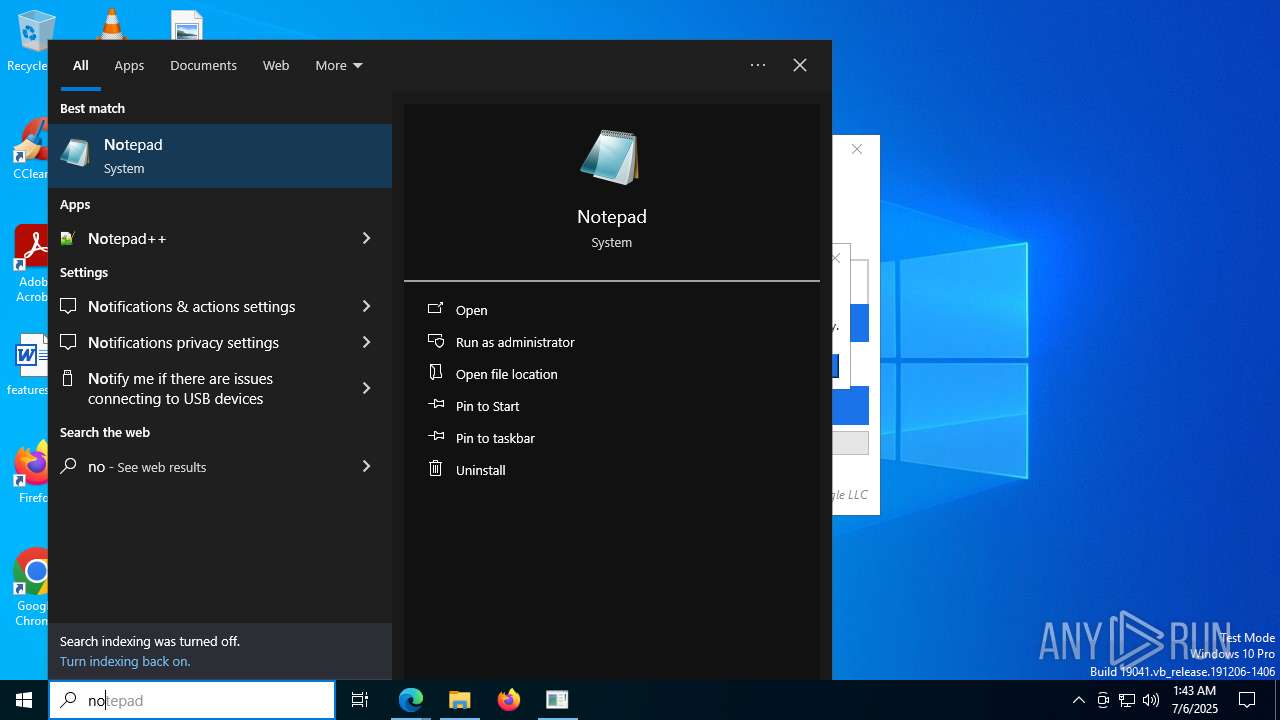Open the Notepad best match result

point(220,156)
